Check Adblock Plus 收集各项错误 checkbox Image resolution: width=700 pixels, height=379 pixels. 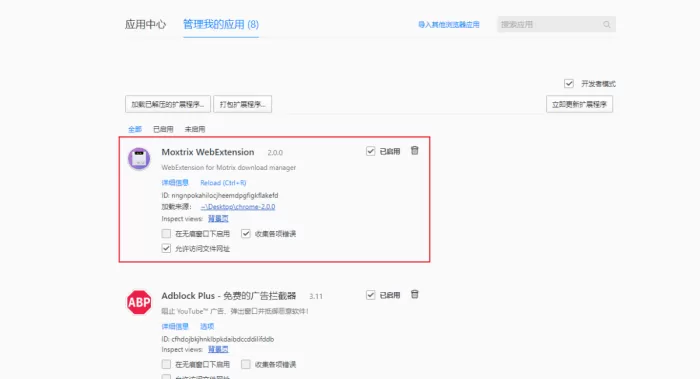(x=246, y=364)
